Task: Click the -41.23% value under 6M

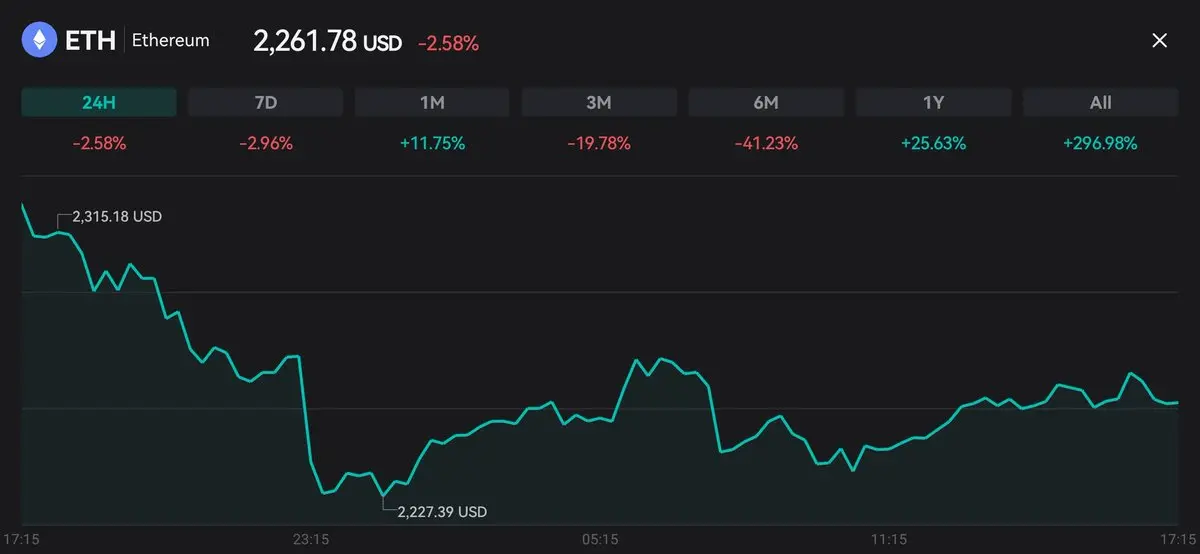Action: pyautogui.click(x=766, y=143)
